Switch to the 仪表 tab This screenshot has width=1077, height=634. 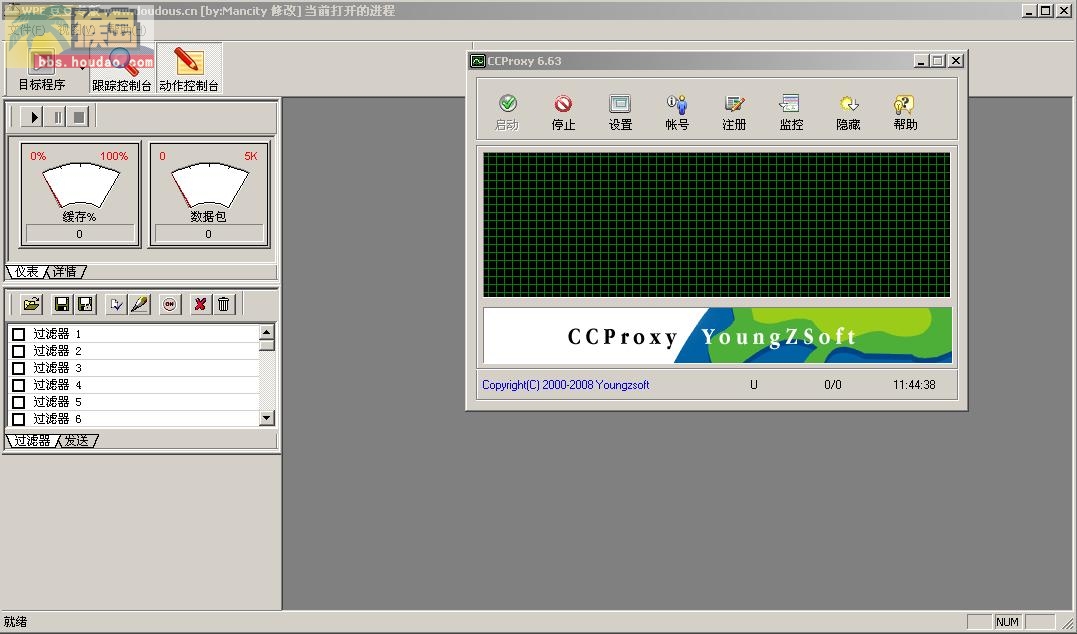click(27, 272)
